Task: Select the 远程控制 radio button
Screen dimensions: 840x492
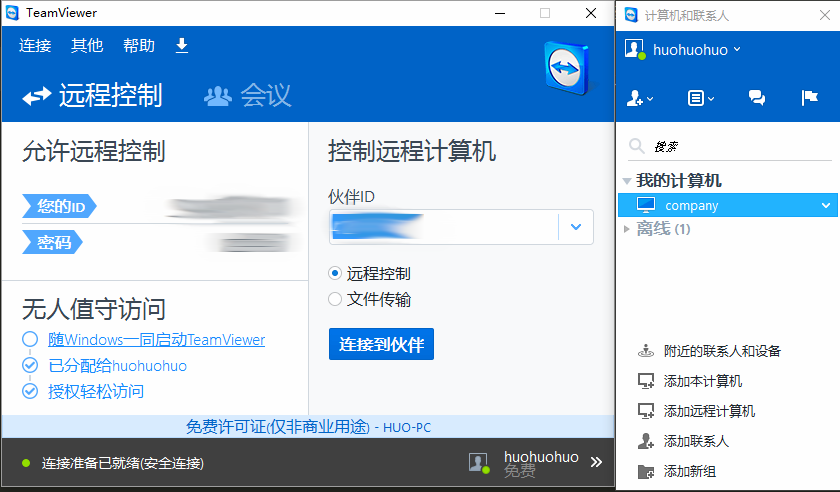Action: coord(335,273)
